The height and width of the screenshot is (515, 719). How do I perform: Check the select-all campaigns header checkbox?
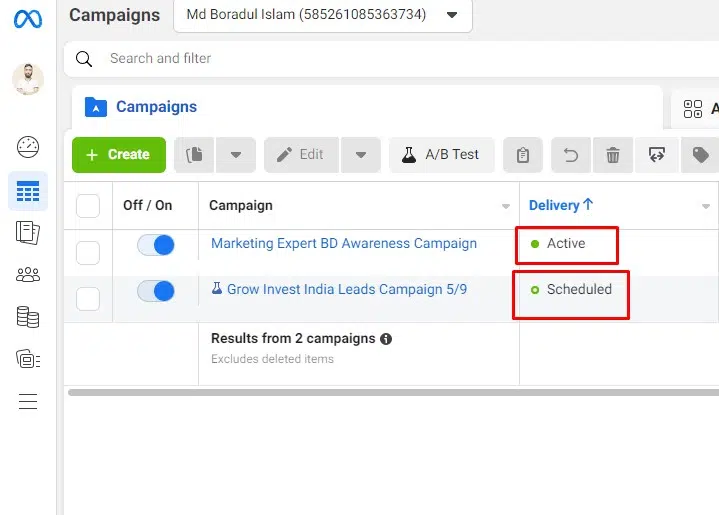pyautogui.click(x=88, y=206)
